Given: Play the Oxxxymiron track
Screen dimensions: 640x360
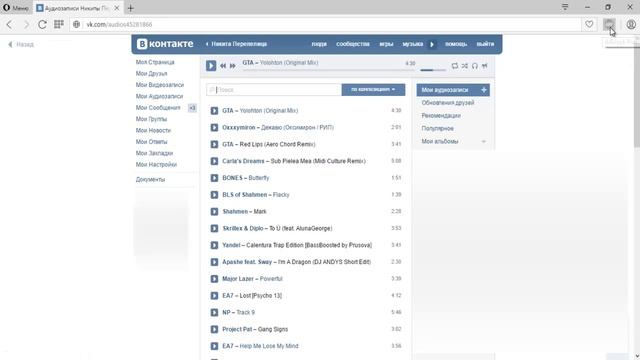Looking at the screenshot, I should 214,127.
